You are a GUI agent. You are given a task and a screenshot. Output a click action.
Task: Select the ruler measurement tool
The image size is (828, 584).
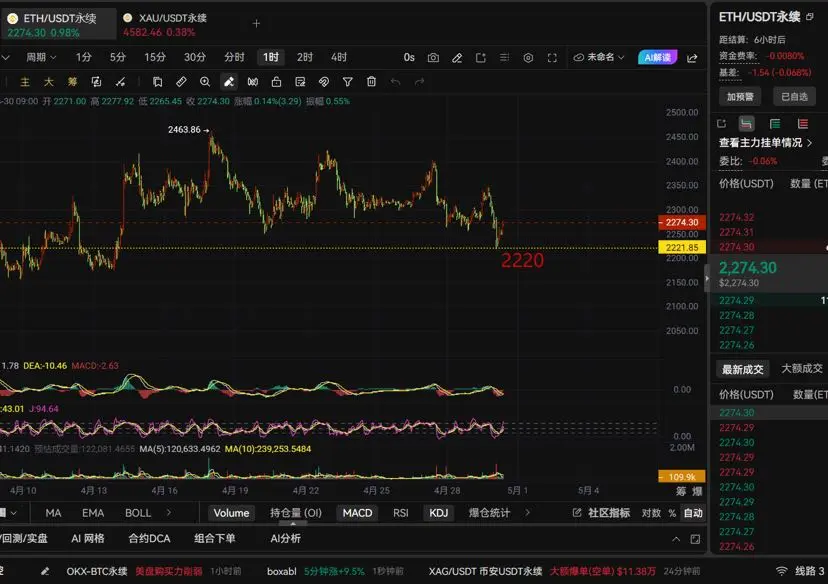coord(181,81)
